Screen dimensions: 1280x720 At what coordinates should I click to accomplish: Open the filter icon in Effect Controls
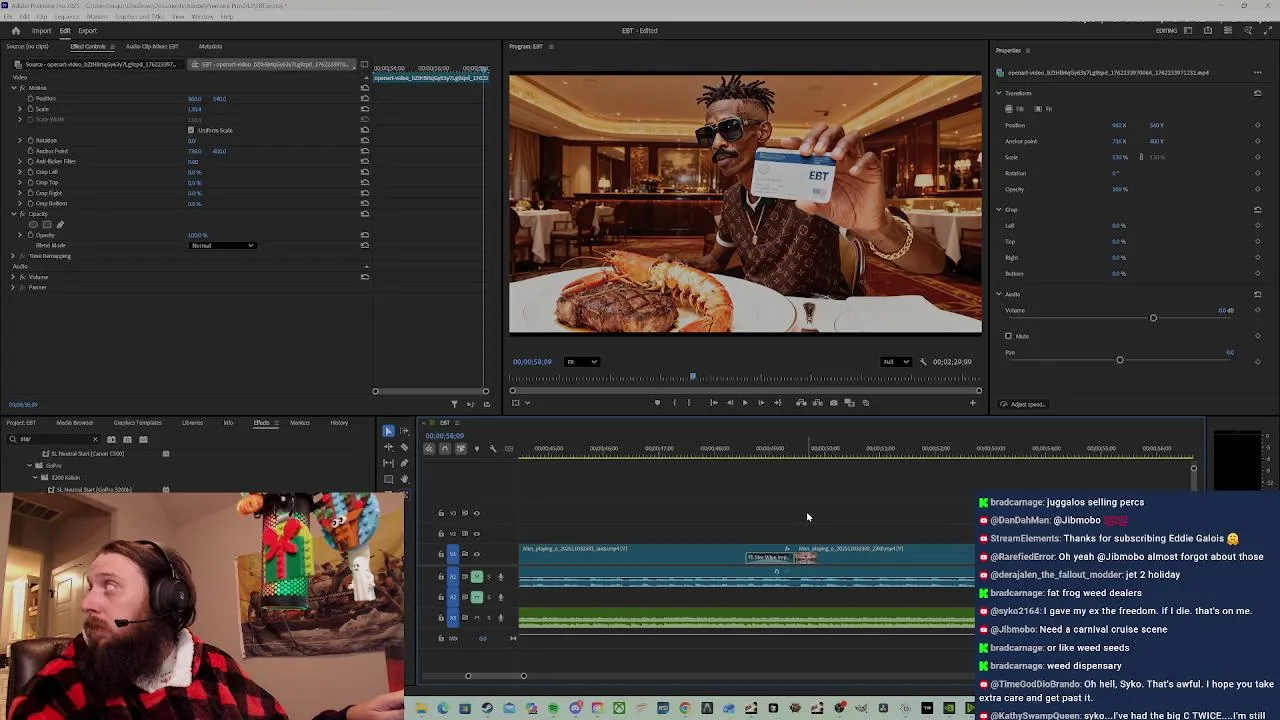click(454, 404)
